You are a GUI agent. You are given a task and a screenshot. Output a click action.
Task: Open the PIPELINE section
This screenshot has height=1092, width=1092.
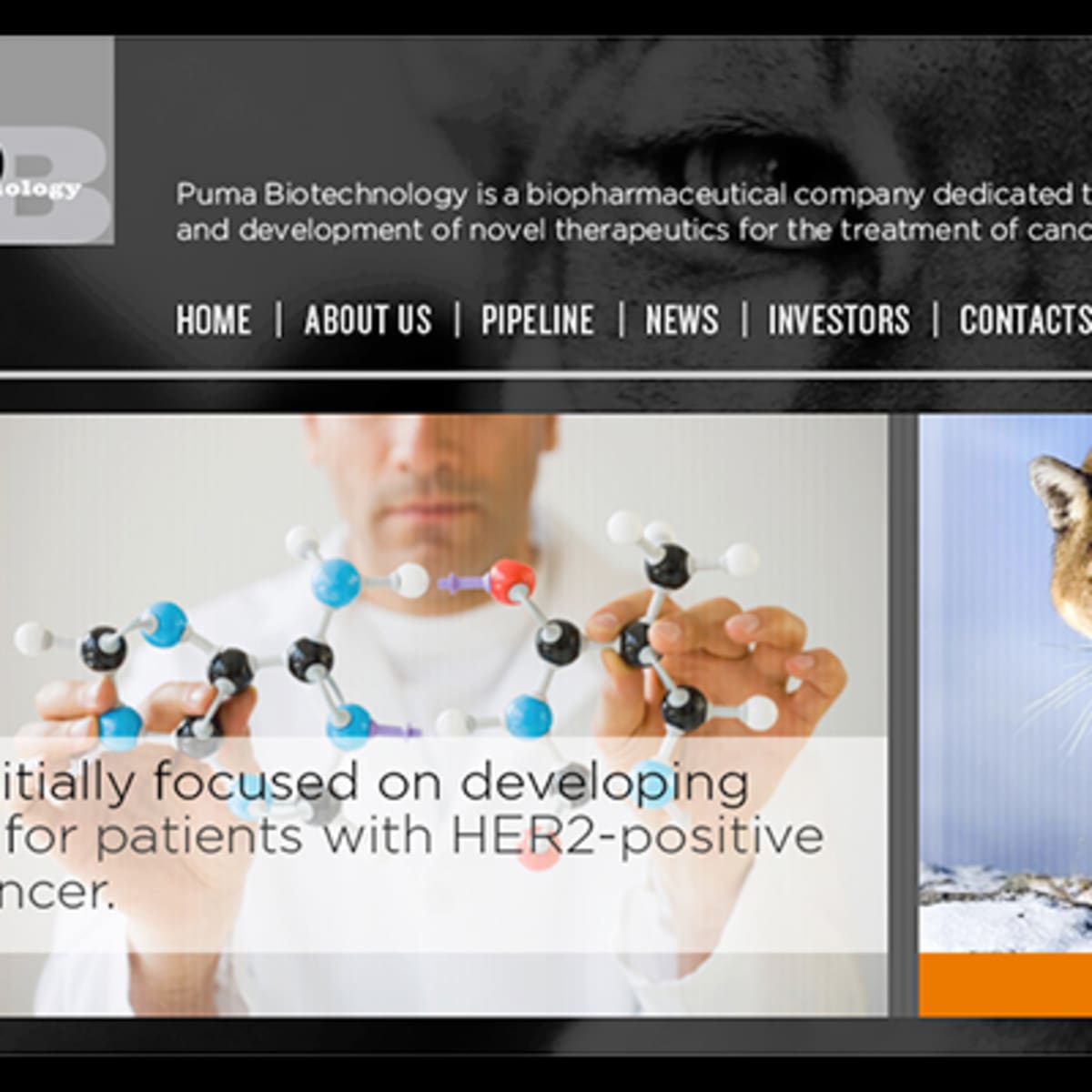[x=538, y=320]
